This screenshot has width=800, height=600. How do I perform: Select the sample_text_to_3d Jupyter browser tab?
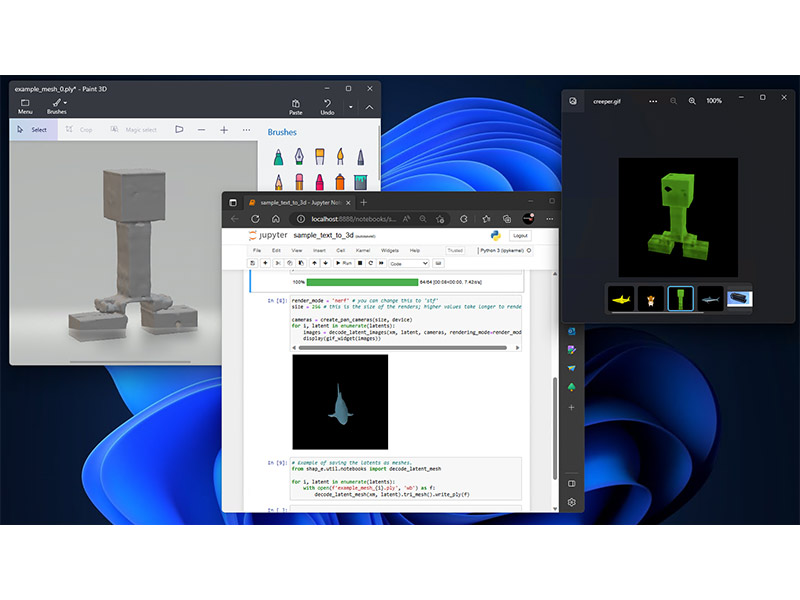[299, 203]
